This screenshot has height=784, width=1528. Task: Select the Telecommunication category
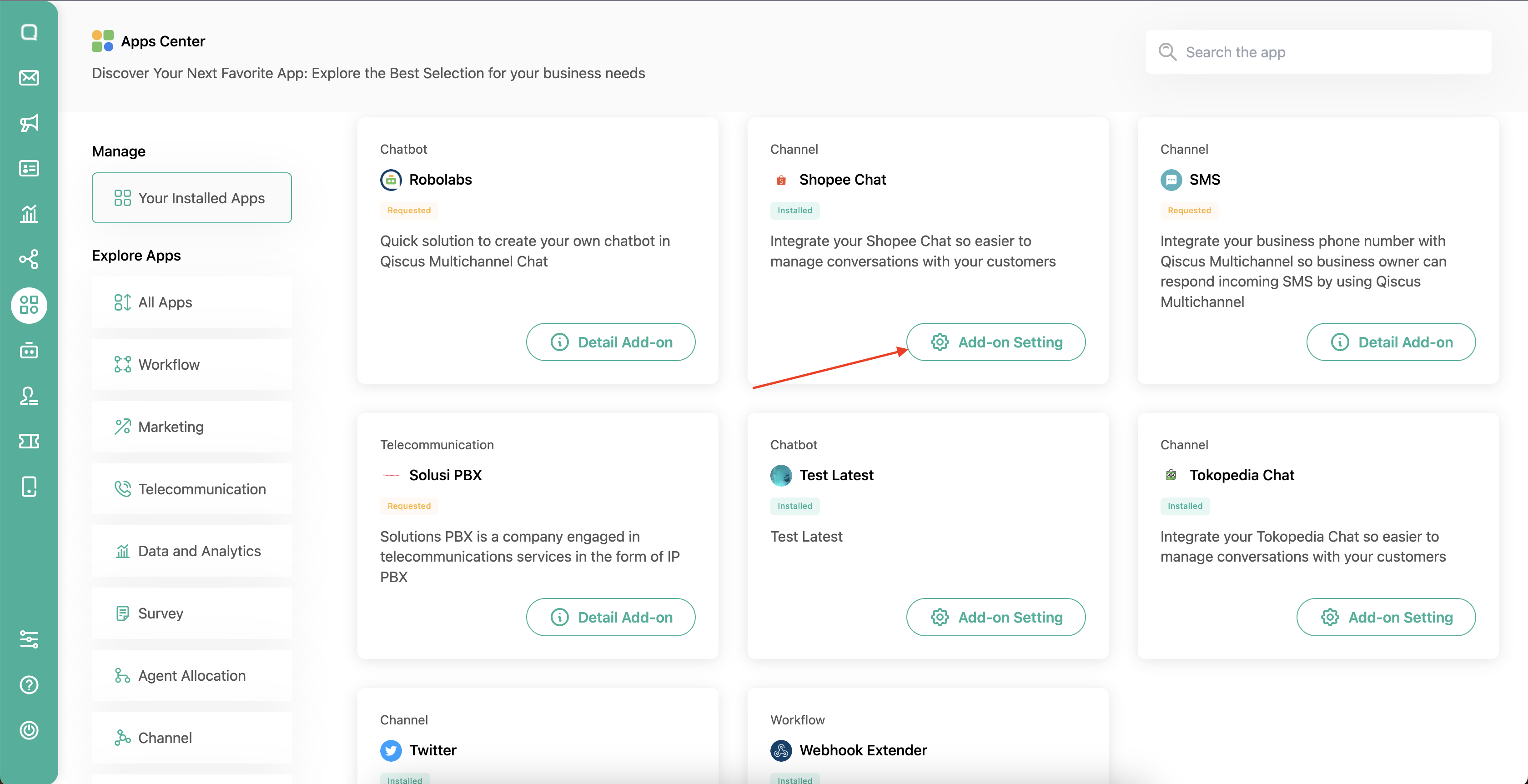point(191,489)
